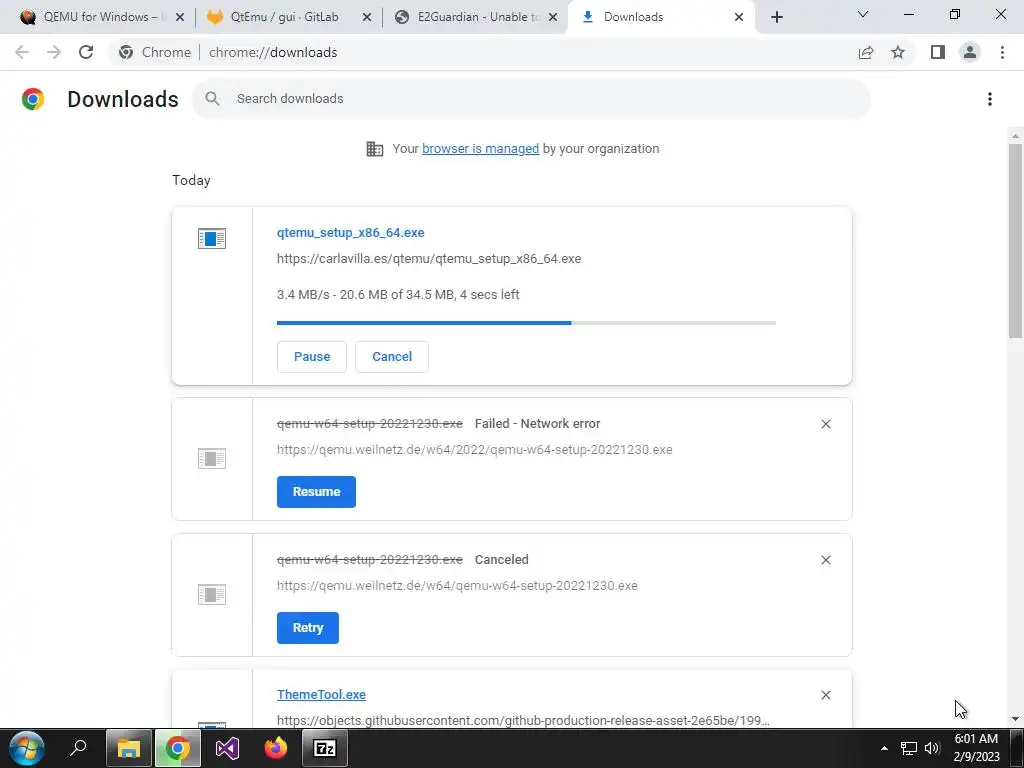1024x768 pixels.
Task: Open the qtemu_setup_x86_64.exe link
Action: (x=351, y=232)
